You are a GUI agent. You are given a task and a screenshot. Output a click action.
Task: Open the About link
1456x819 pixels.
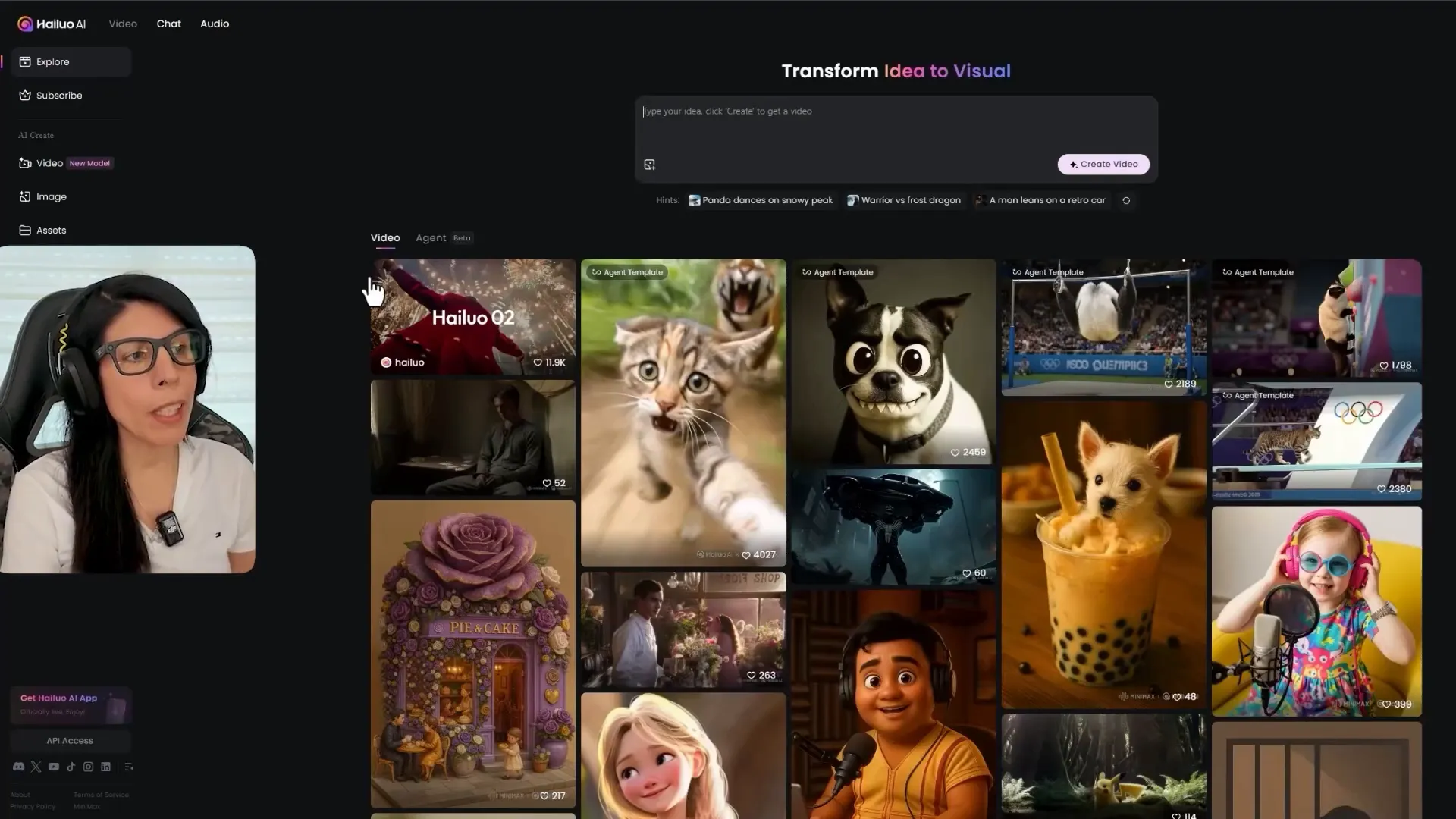[x=20, y=795]
